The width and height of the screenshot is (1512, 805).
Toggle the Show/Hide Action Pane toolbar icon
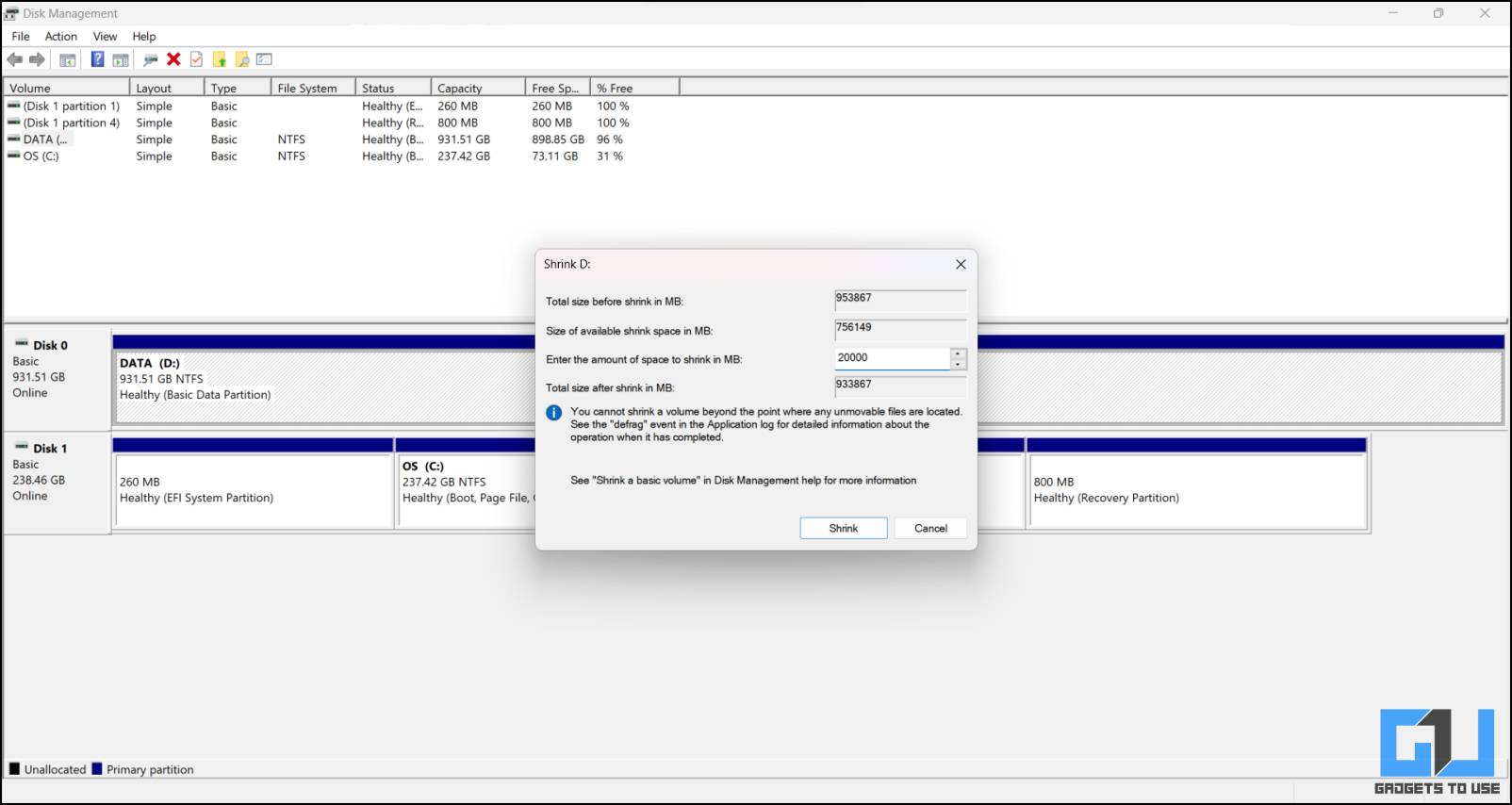coord(121,59)
